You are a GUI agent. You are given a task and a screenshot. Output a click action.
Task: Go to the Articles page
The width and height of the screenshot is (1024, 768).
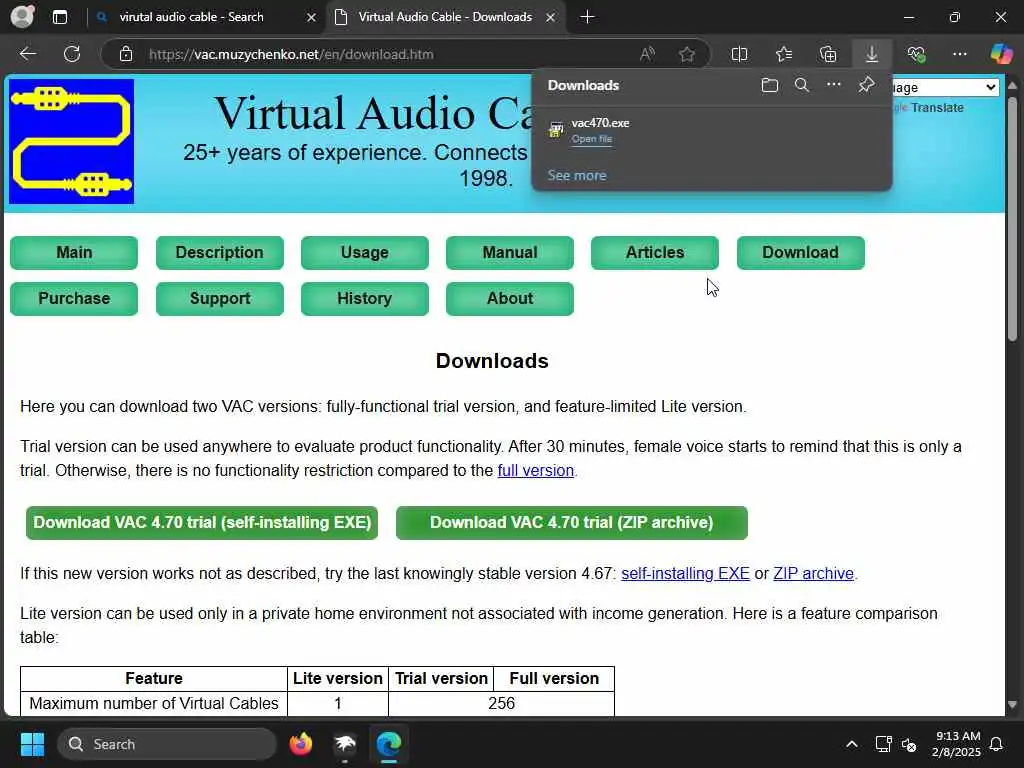click(654, 253)
